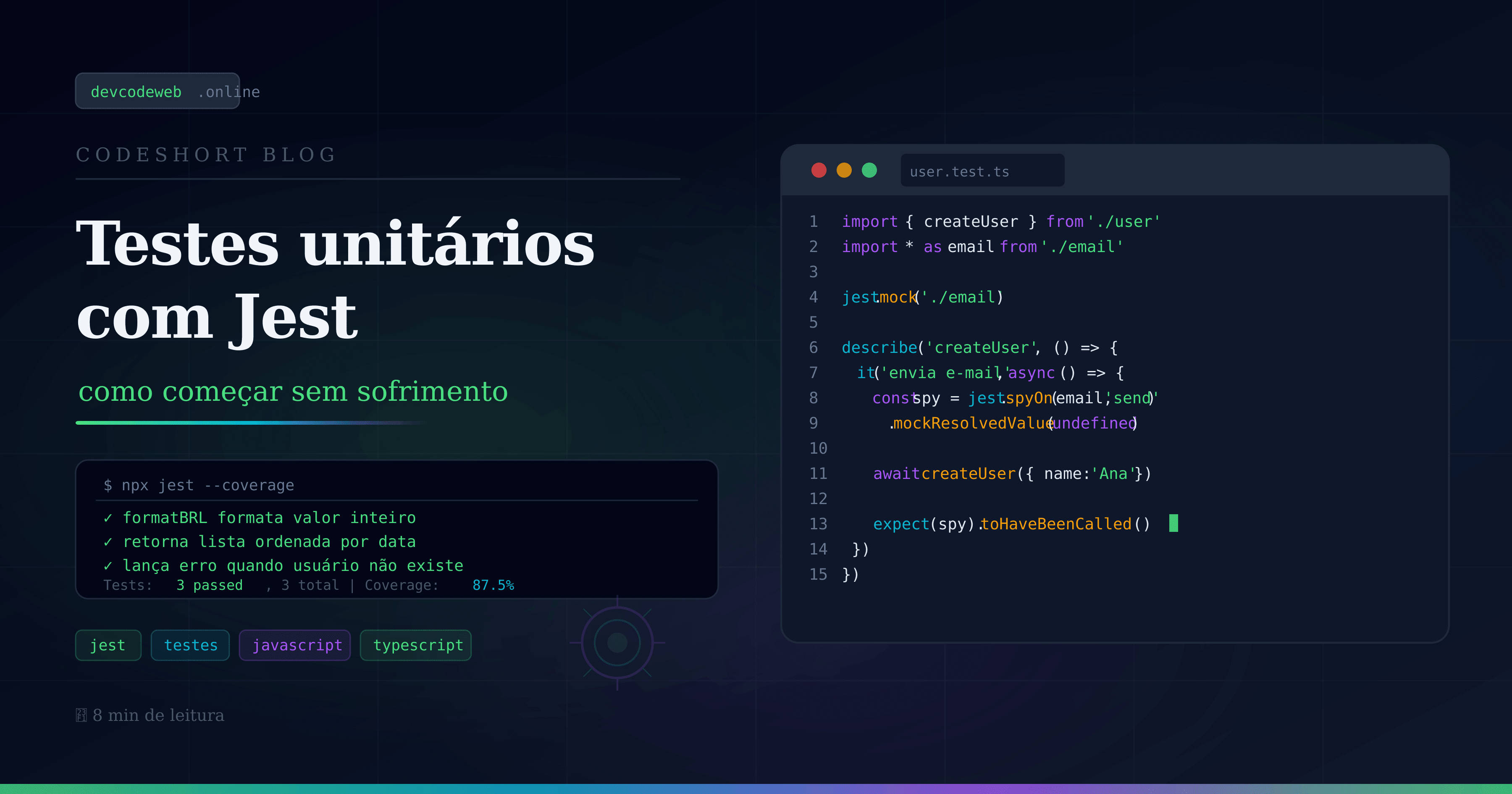Click the const spy = jest.spyOn line
Screen dimensions: 1512x794
tap(1016, 398)
